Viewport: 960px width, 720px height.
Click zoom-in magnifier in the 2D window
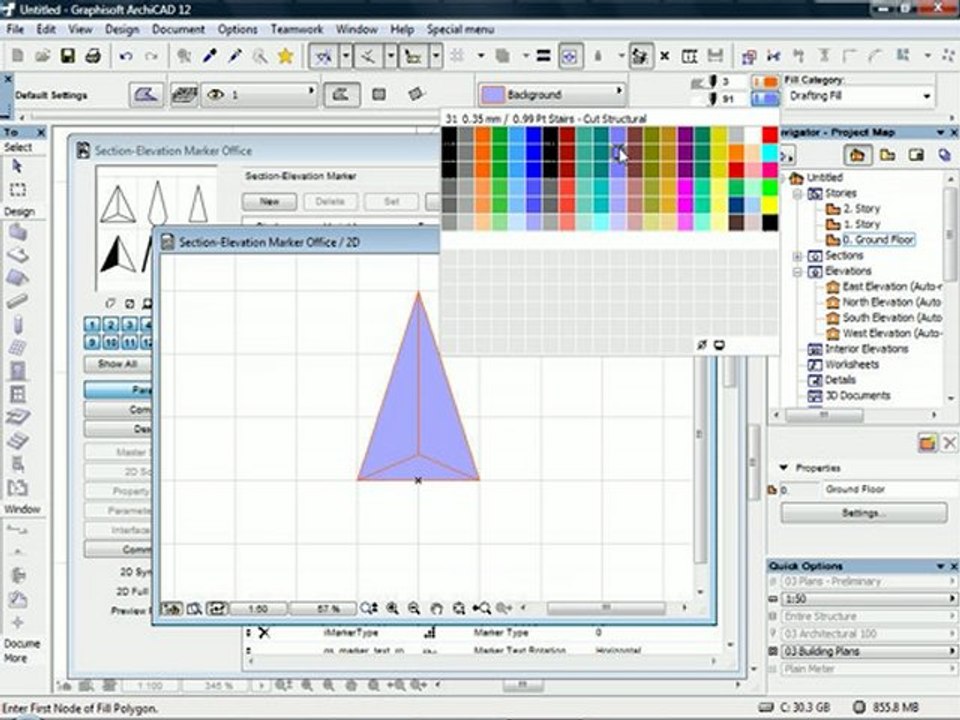pyautogui.click(x=392, y=608)
